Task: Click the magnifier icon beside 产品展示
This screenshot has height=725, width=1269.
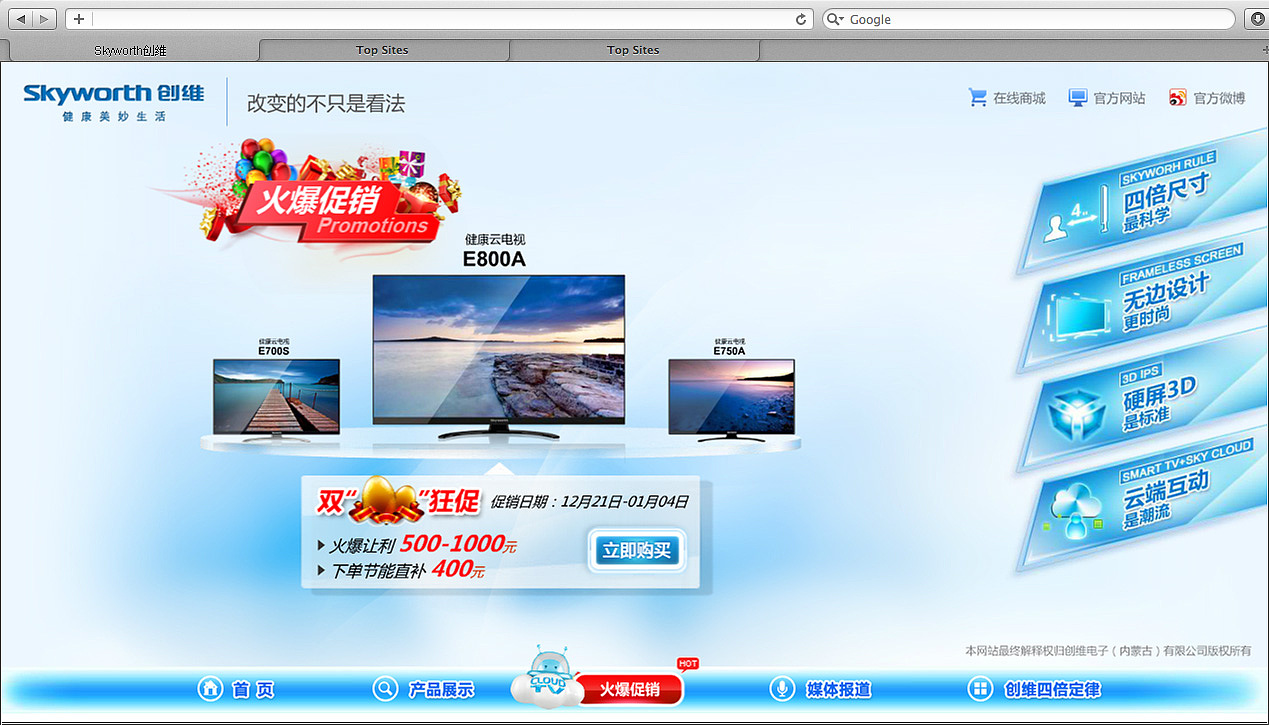Action: (x=385, y=689)
